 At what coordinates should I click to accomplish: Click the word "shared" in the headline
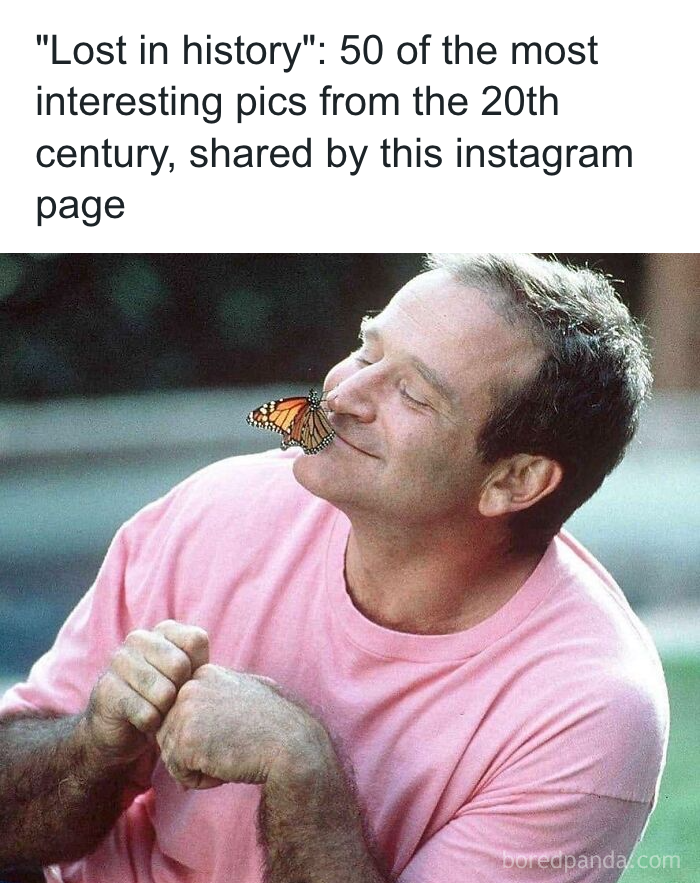click(x=251, y=154)
